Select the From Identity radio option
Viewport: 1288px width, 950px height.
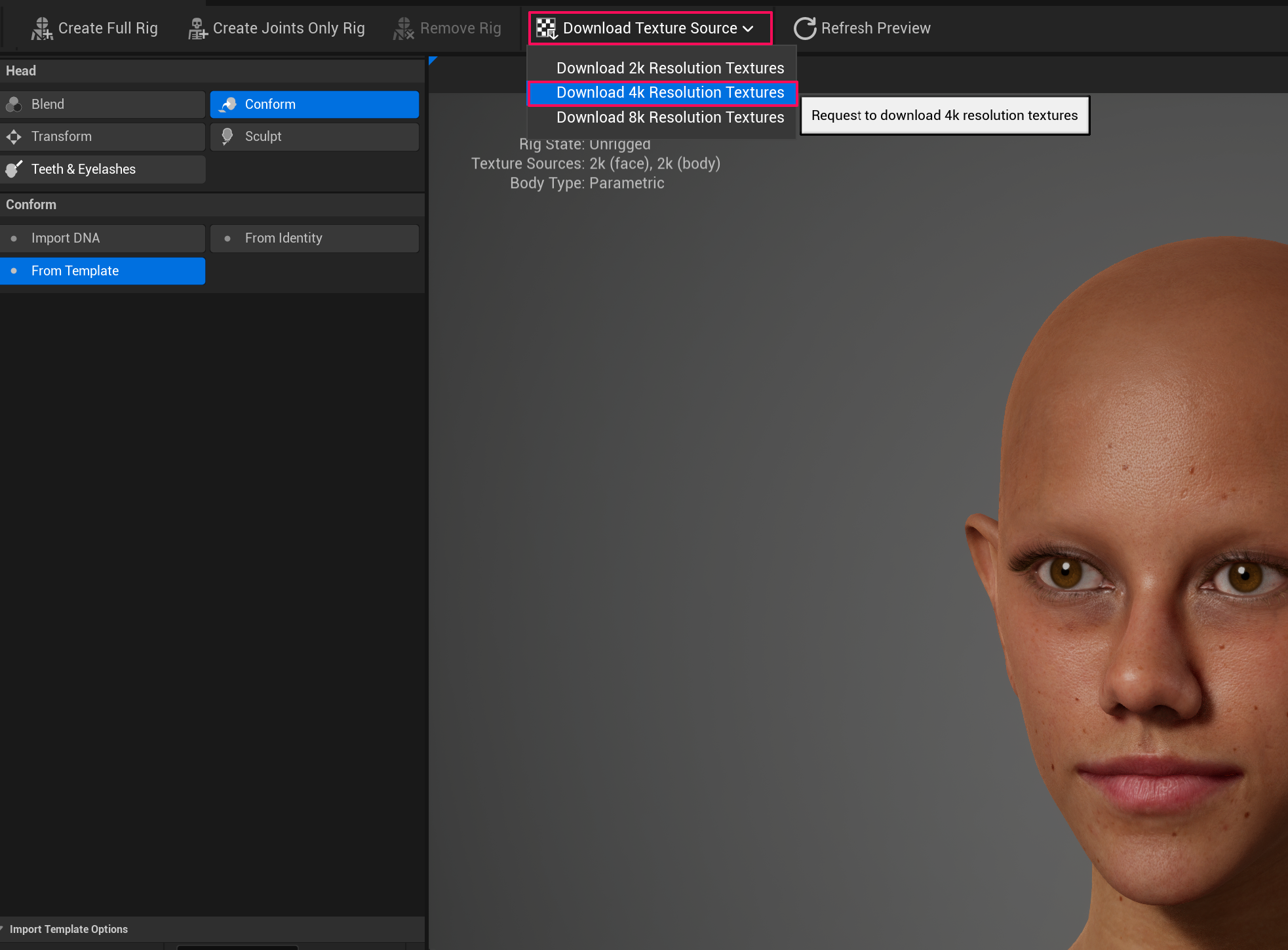(x=227, y=238)
